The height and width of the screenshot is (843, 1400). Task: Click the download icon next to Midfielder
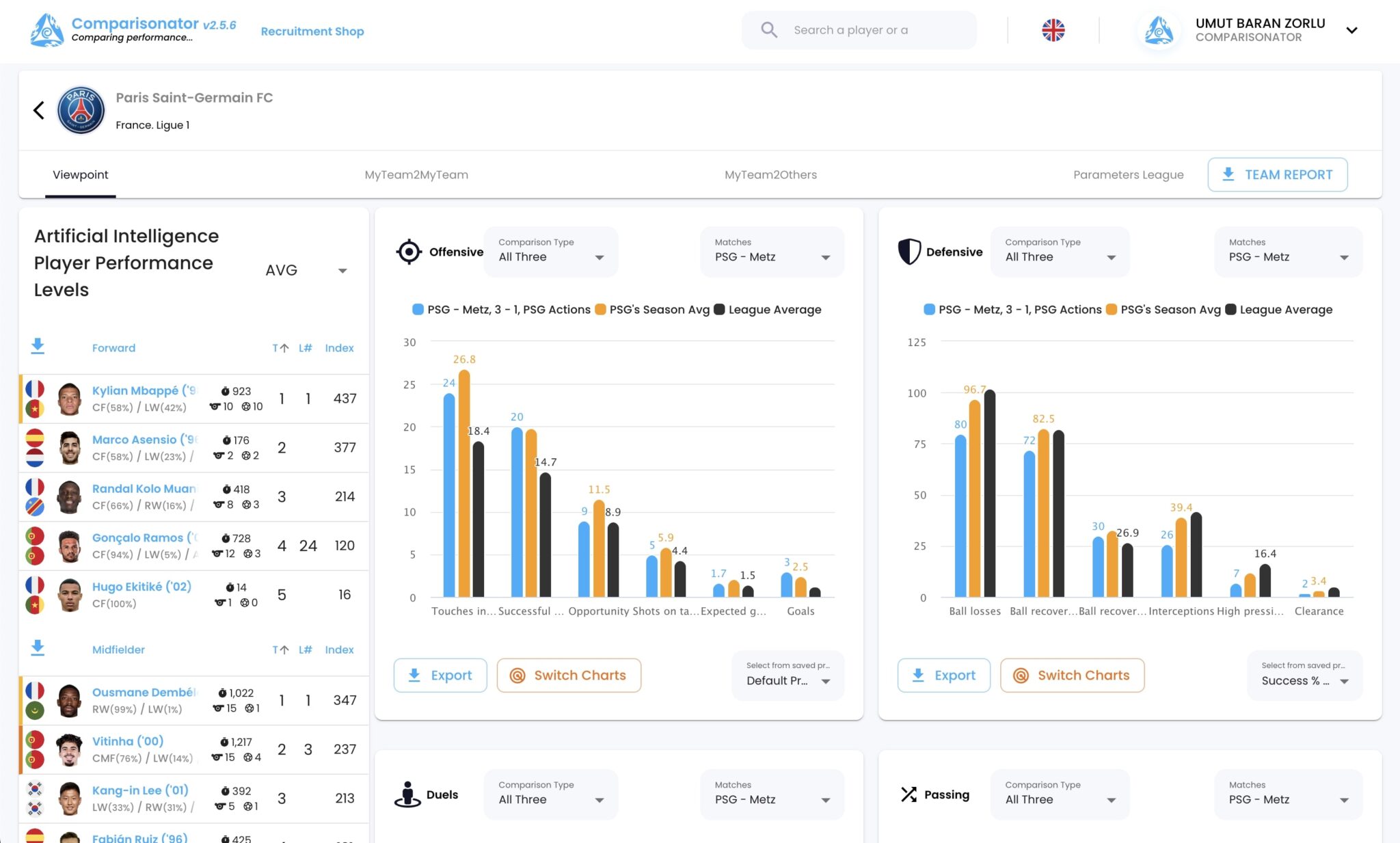pyautogui.click(x=39, y=648)
